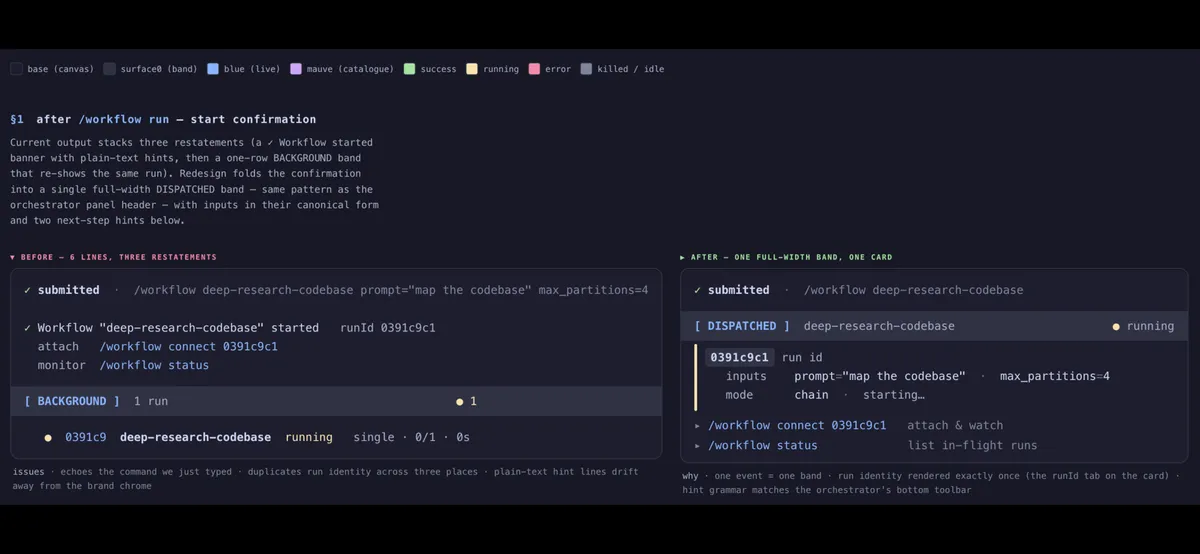This screenshot has width=1200, height=554.
Task: Click the 'issues' footnote label
Action: coord(29,471)
